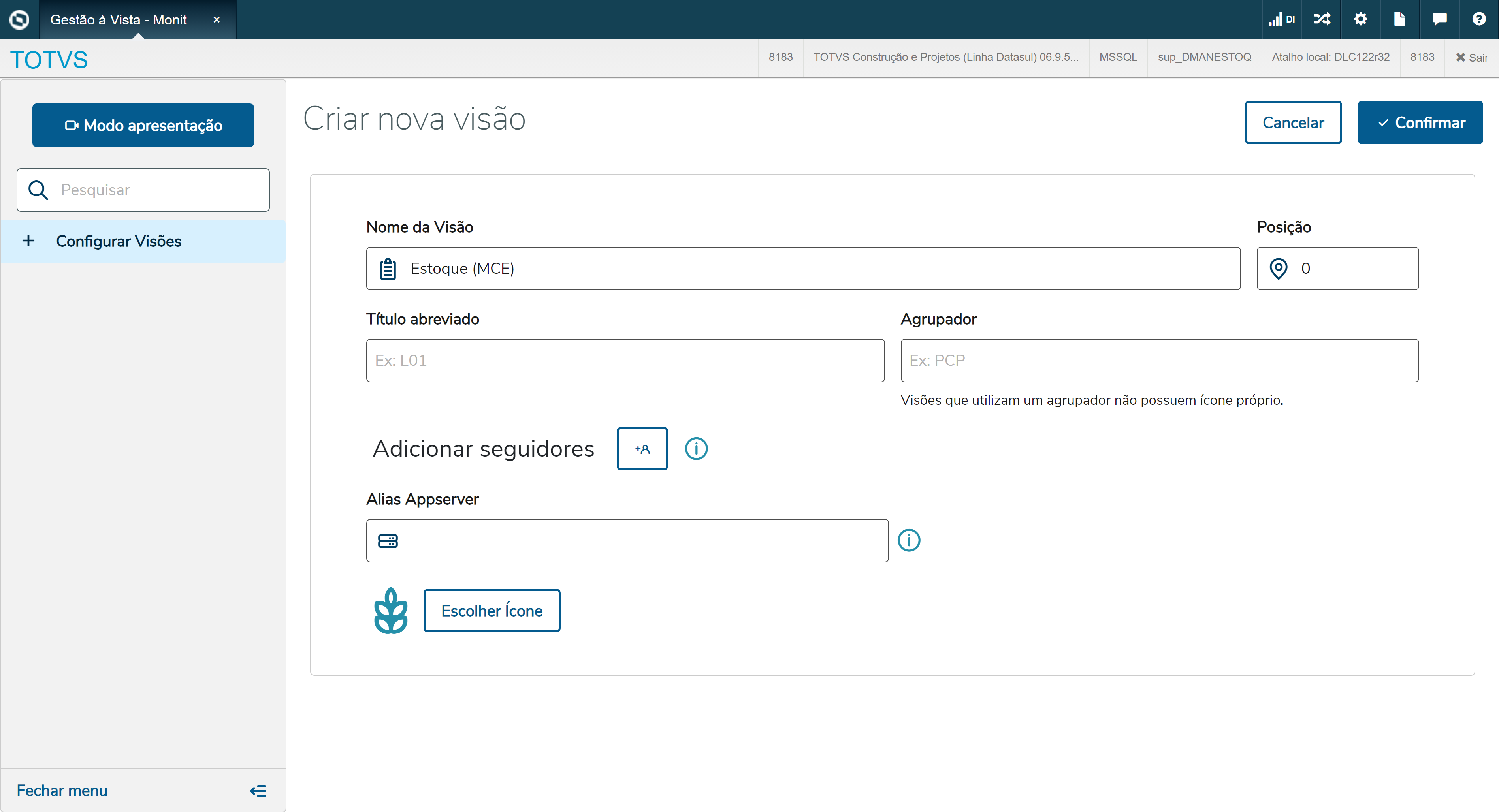Expand Configurar Visões with plus sign

(28, 241)
